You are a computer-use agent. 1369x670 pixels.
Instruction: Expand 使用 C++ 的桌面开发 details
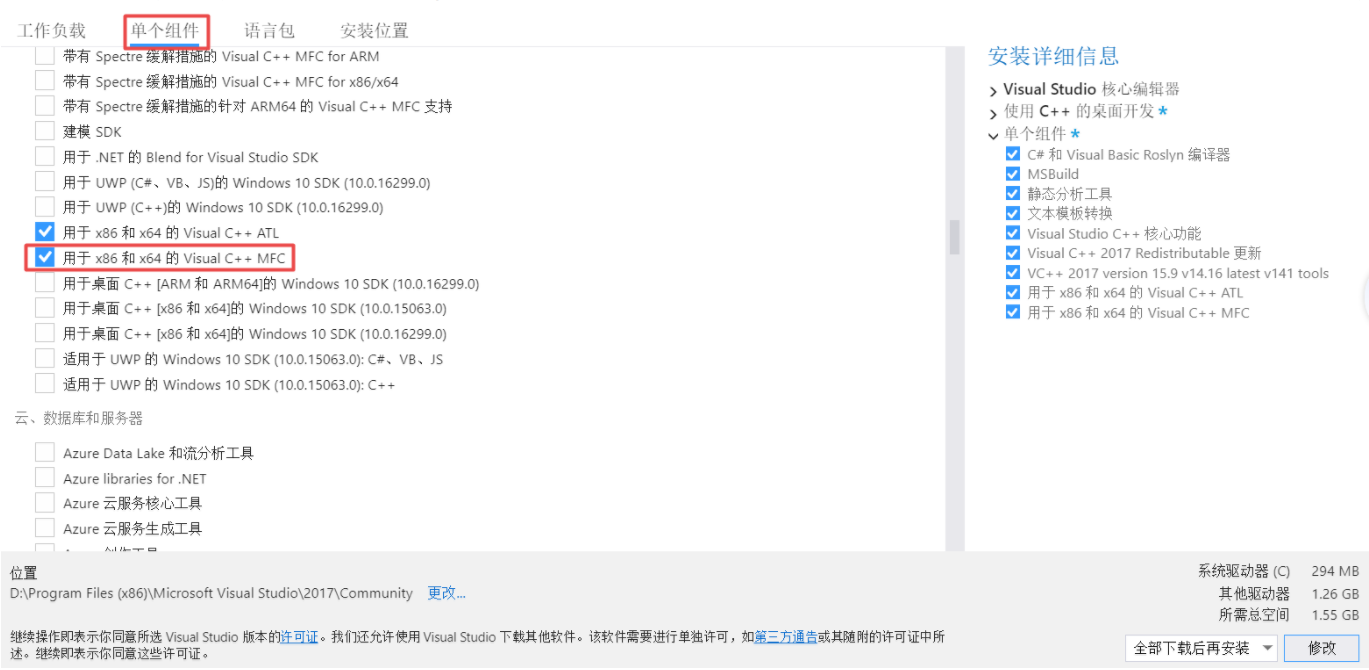(993, 113)
